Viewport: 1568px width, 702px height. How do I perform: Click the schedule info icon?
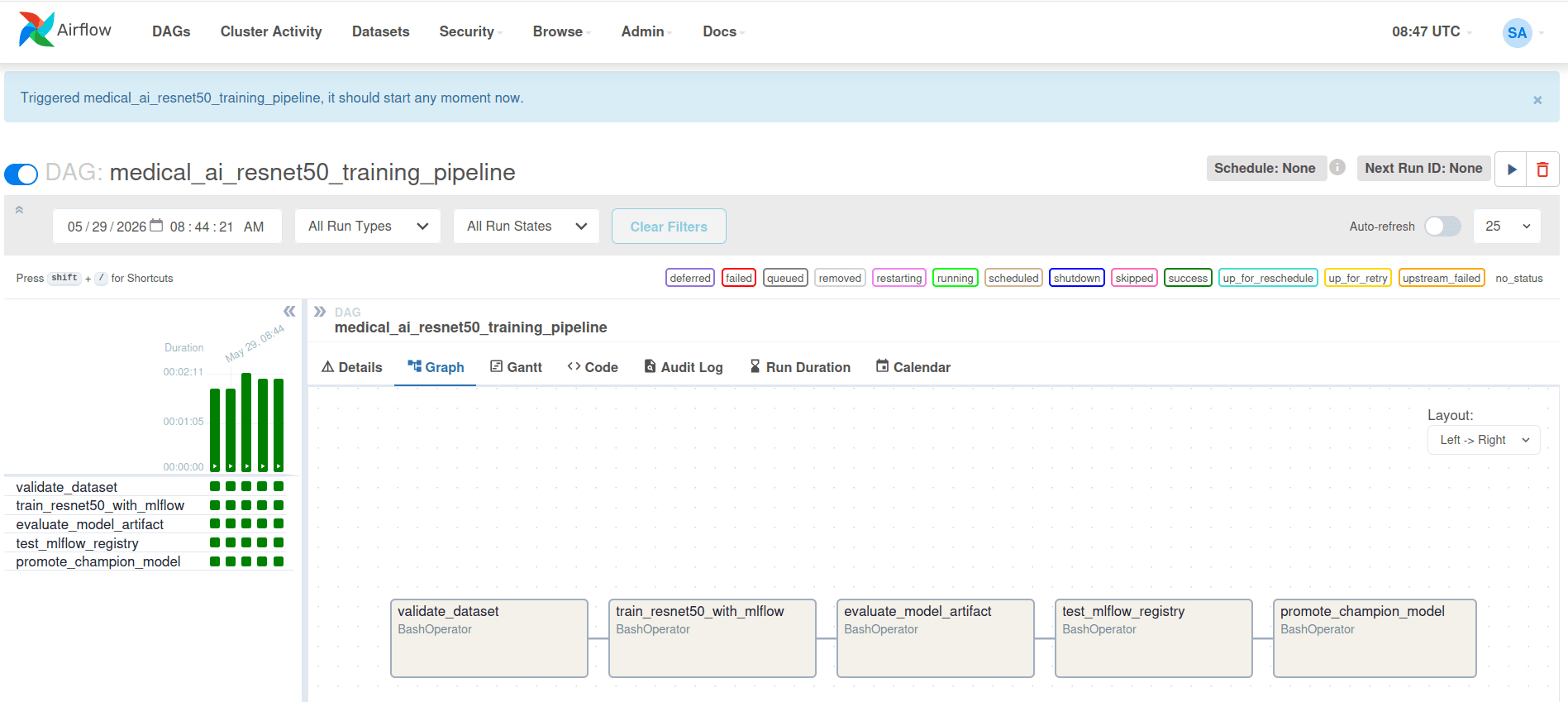(1337, 167)
